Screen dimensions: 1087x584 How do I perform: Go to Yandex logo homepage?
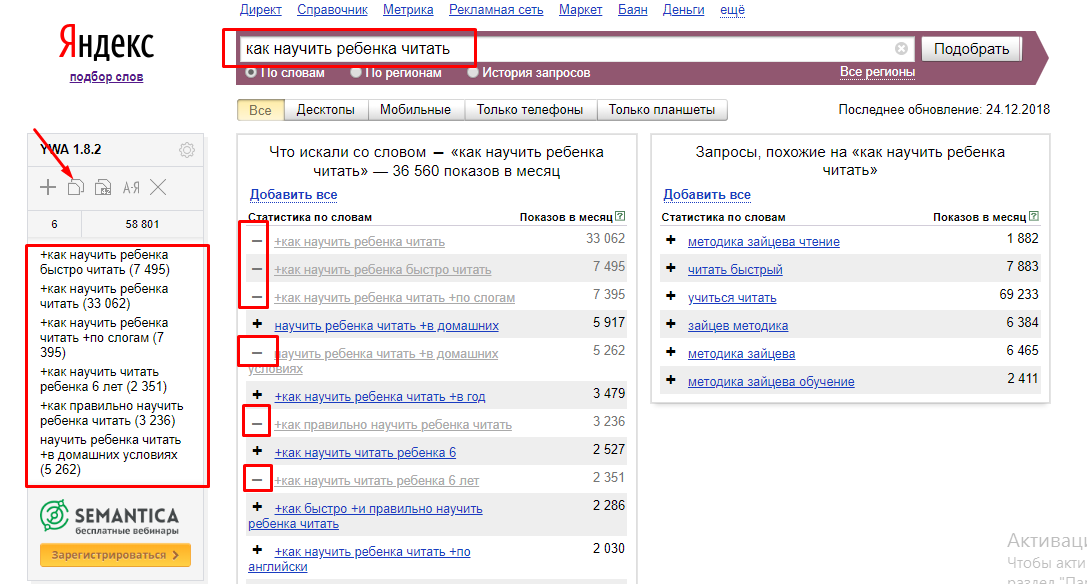[106, 43]
